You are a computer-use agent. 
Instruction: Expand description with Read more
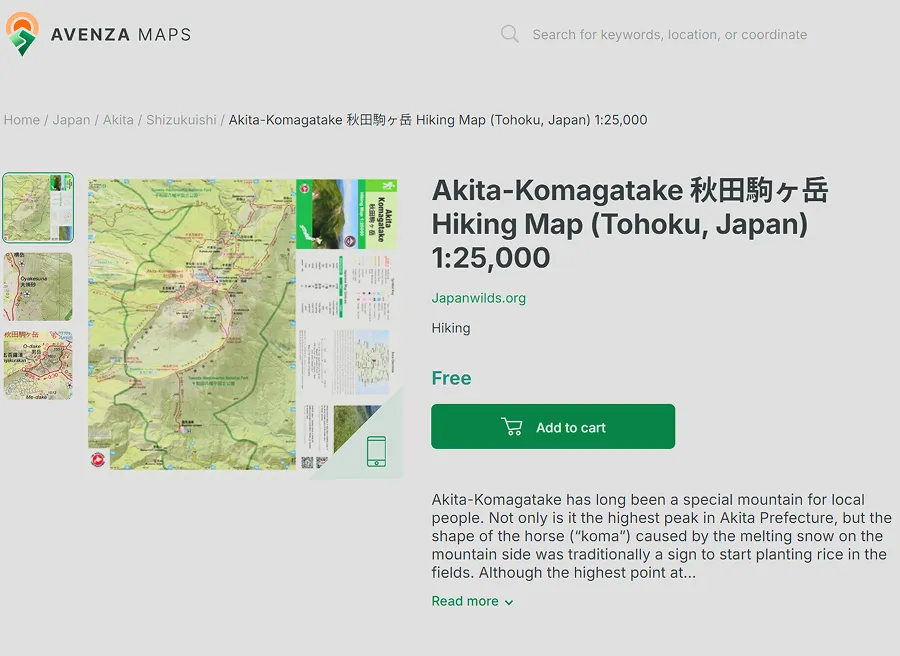pyautogui.click(x=472, y=601)
